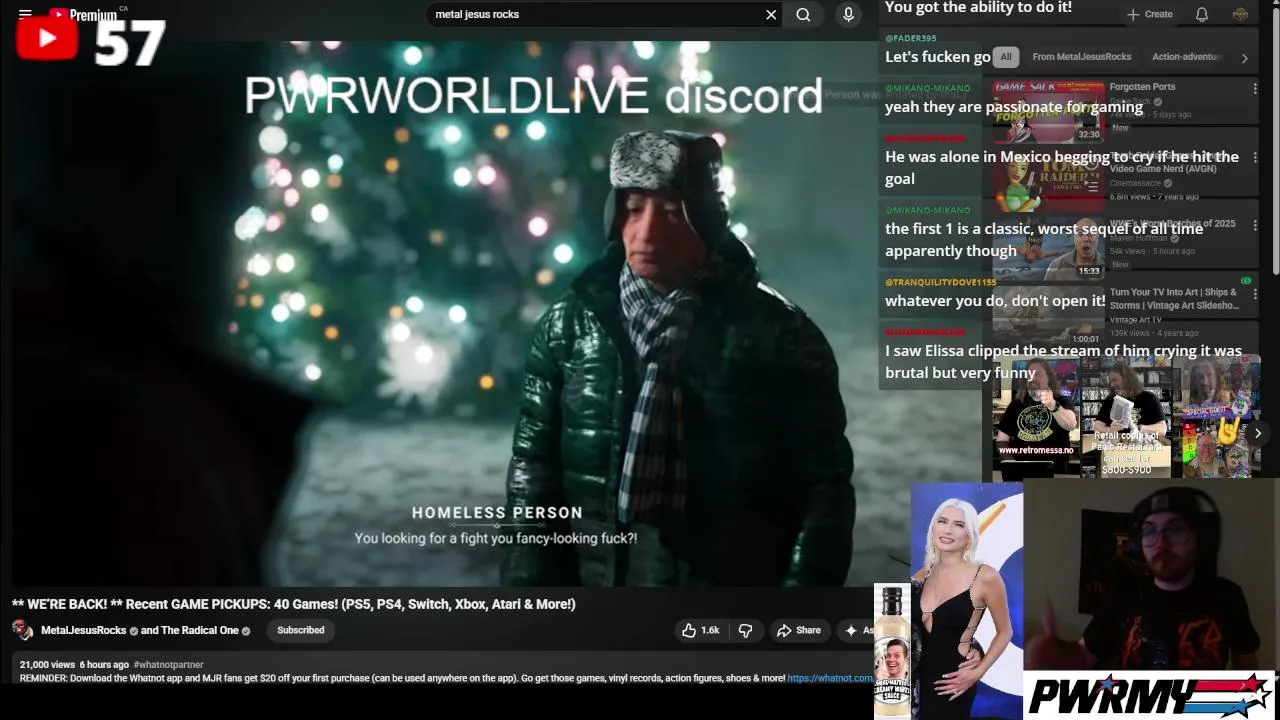Viewport: 1280px width, 720px height.
Task: Open the MetalJesusRocks channel avatar
Action: click(x=22, y=630)
